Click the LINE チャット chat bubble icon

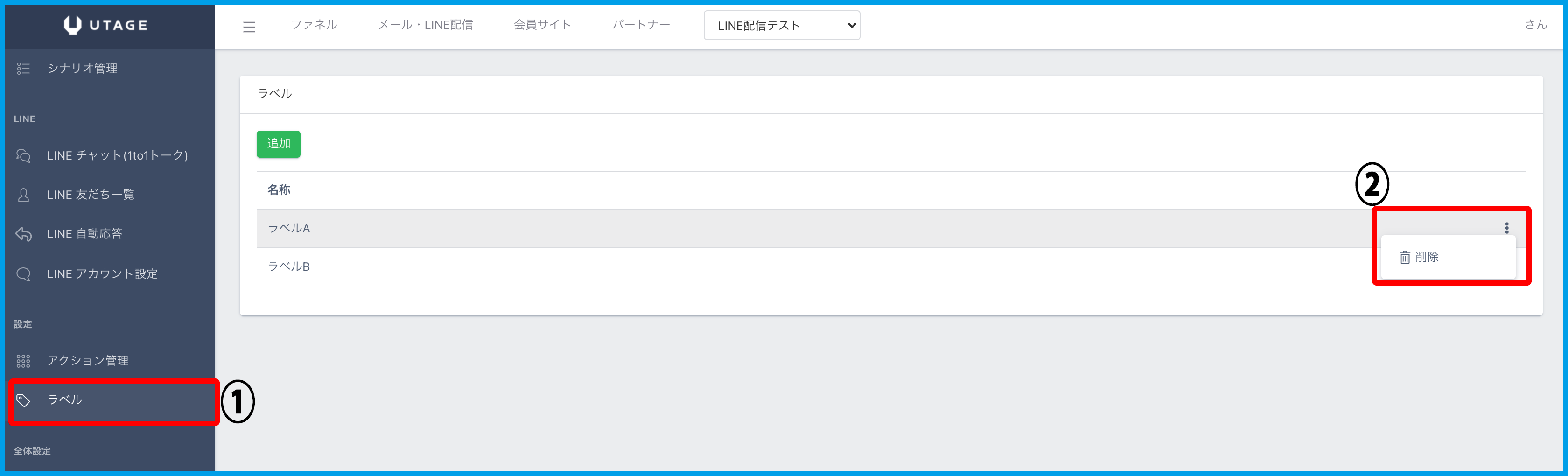click(23, 156)
